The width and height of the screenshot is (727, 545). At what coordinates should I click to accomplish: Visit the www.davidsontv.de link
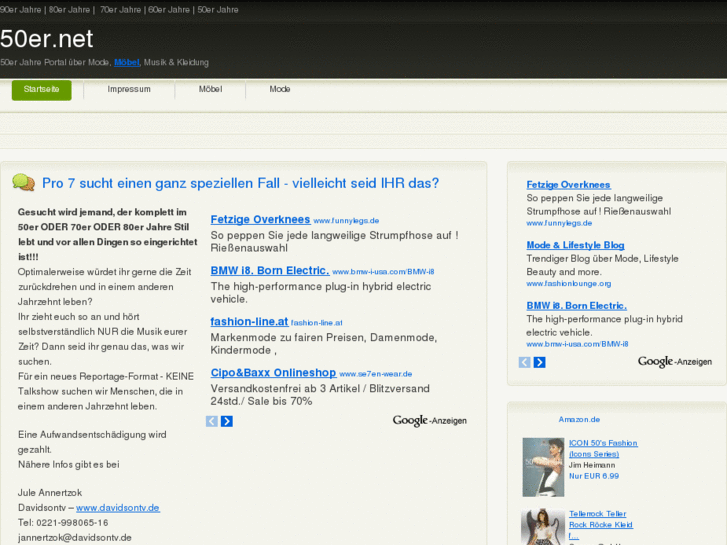click(x=118, y=508)
